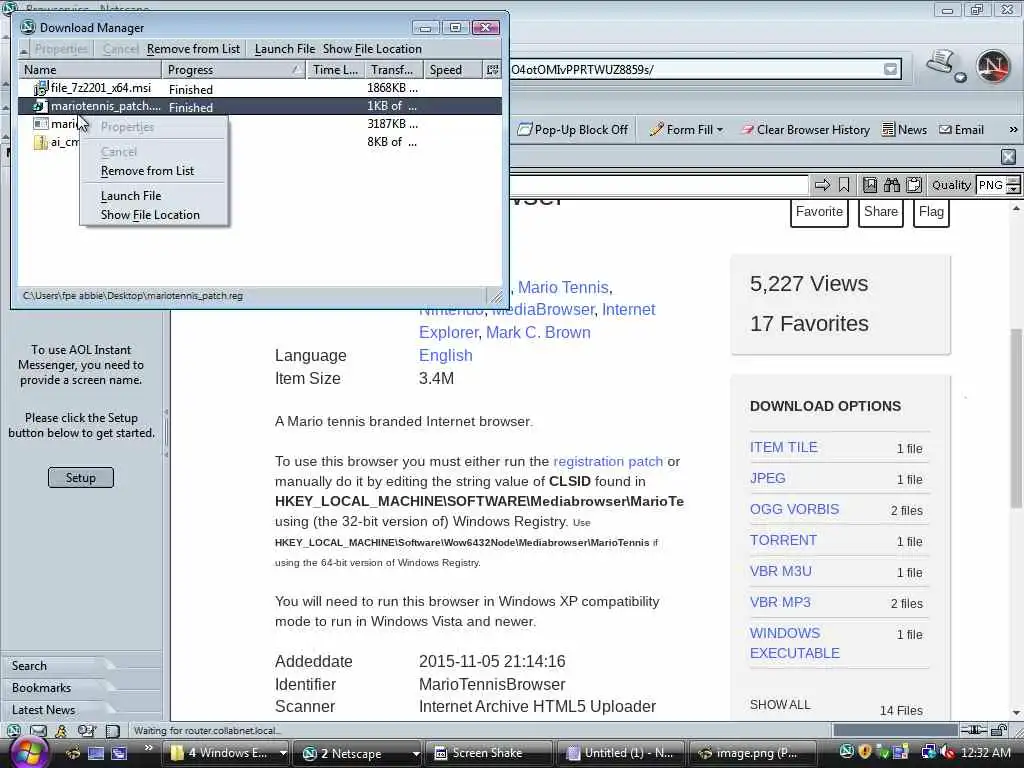Click the binoculars find icon

point(891,185)
